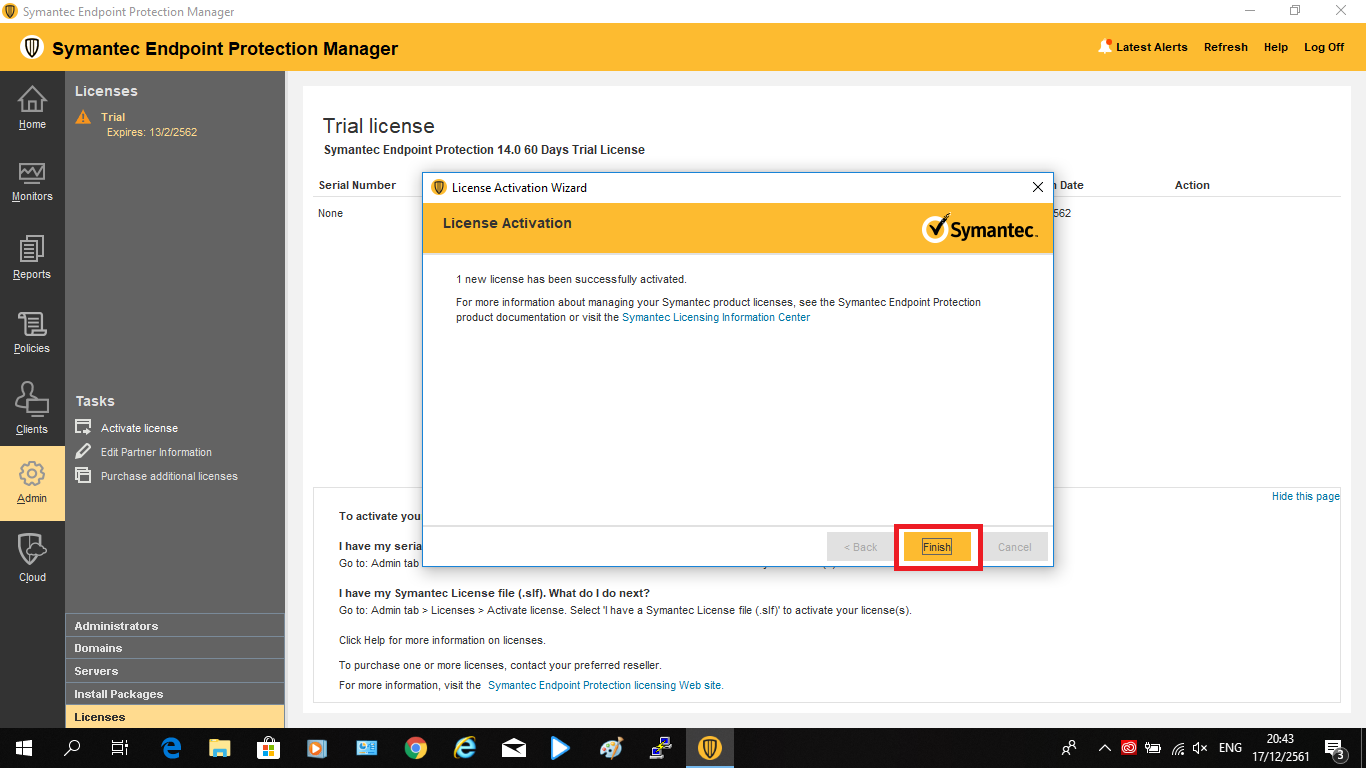Select the Clients sidebar icon

pos(32,408)
